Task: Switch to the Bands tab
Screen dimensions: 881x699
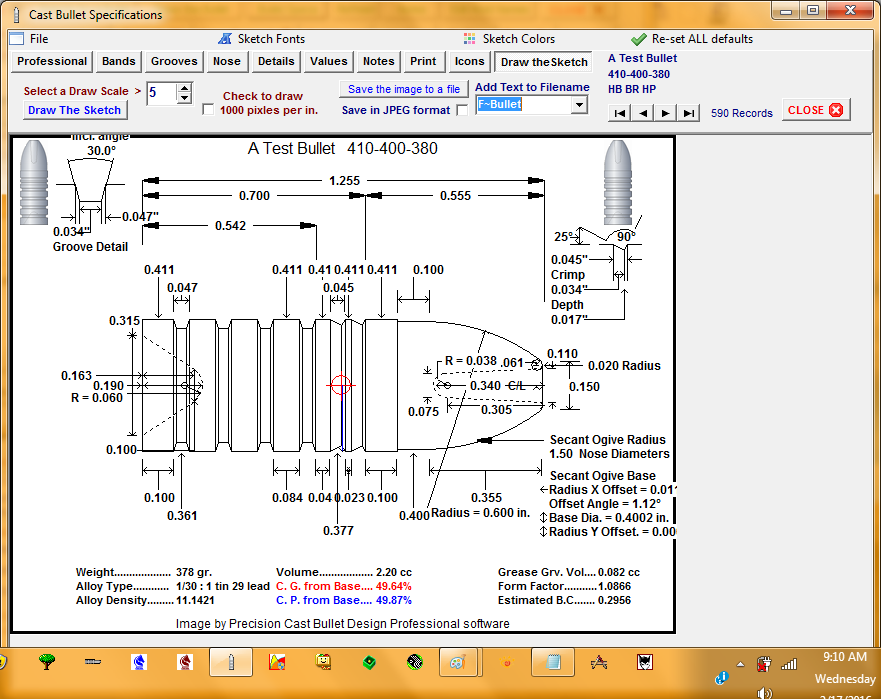Action: tap(119, 61)
